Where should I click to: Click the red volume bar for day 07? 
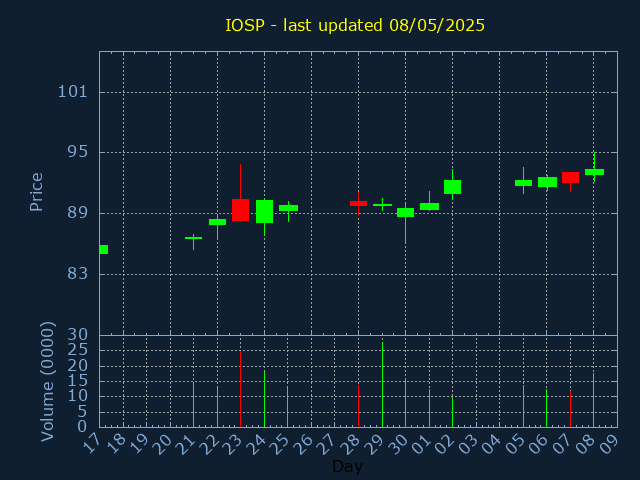[571, 409]
